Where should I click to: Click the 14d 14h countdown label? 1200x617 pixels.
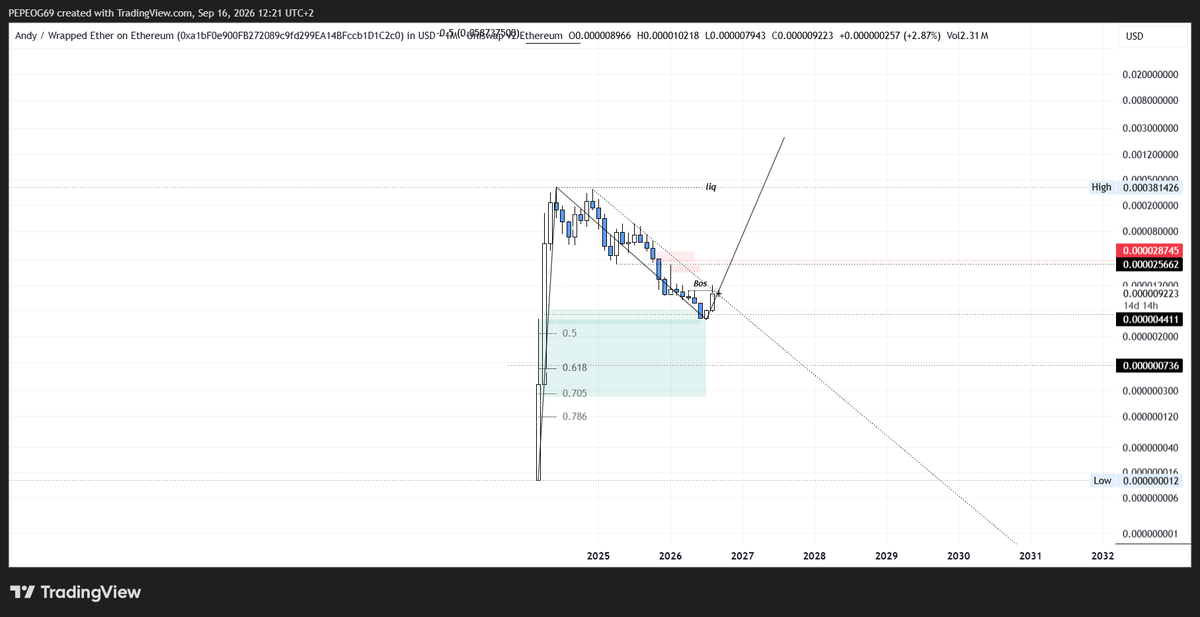point(1140,305)
